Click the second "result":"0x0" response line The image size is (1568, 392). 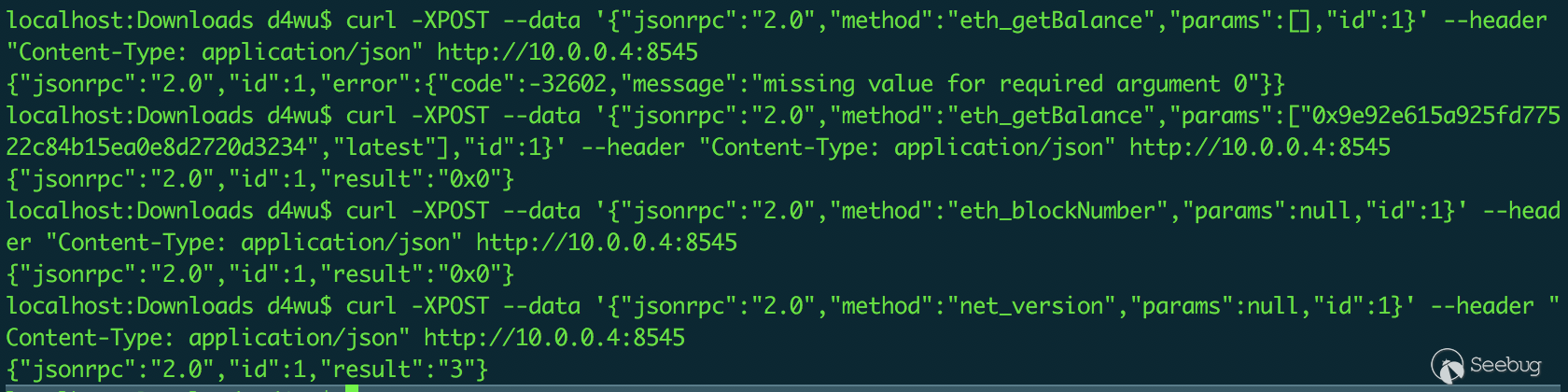260,274
